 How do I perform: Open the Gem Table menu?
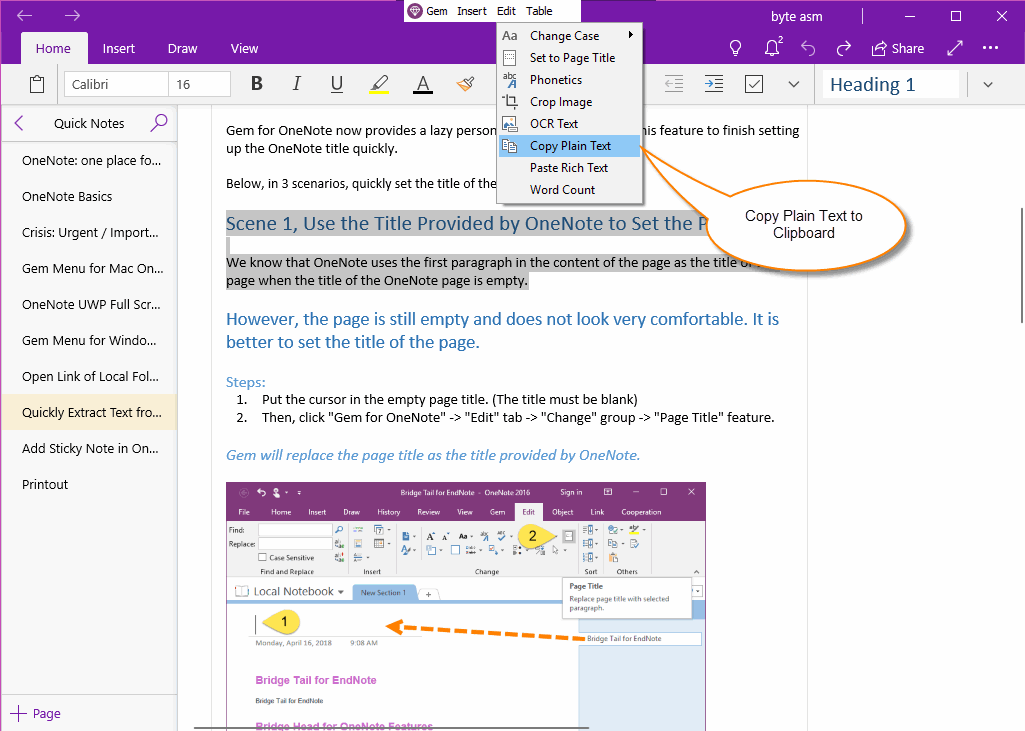coord(539,11)
